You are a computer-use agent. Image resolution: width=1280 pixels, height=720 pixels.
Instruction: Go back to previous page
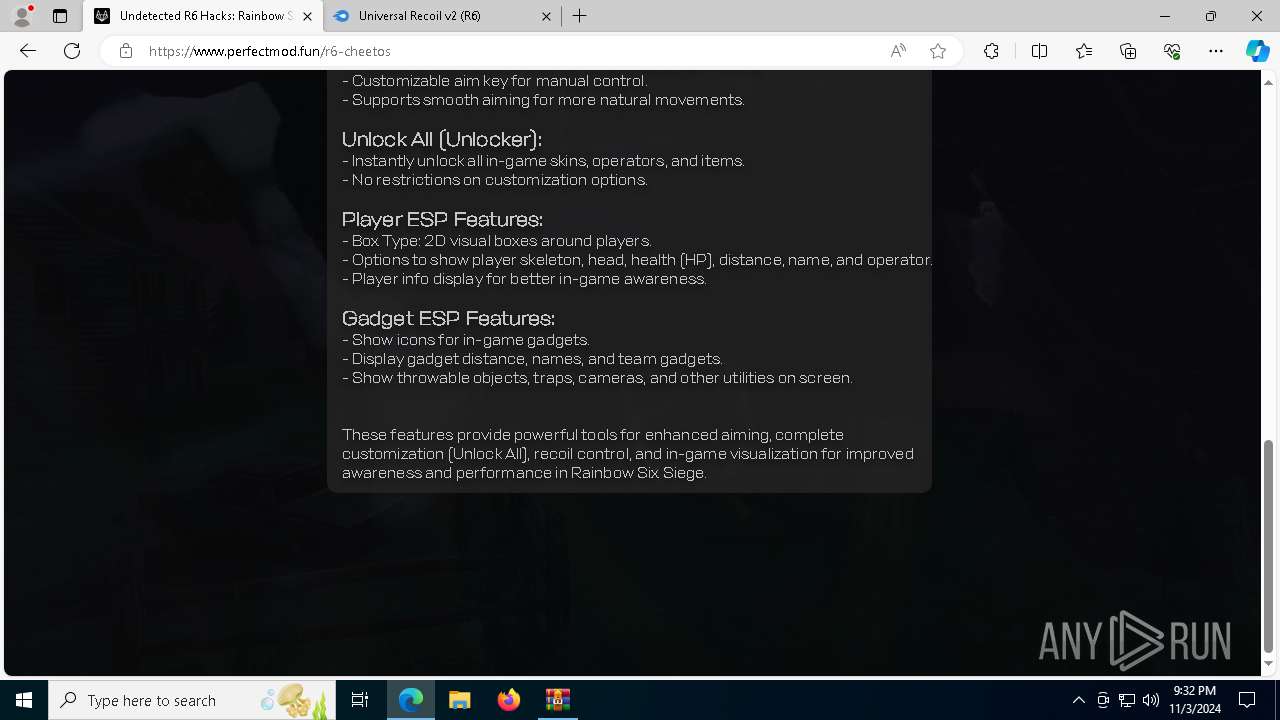[28, 51]
